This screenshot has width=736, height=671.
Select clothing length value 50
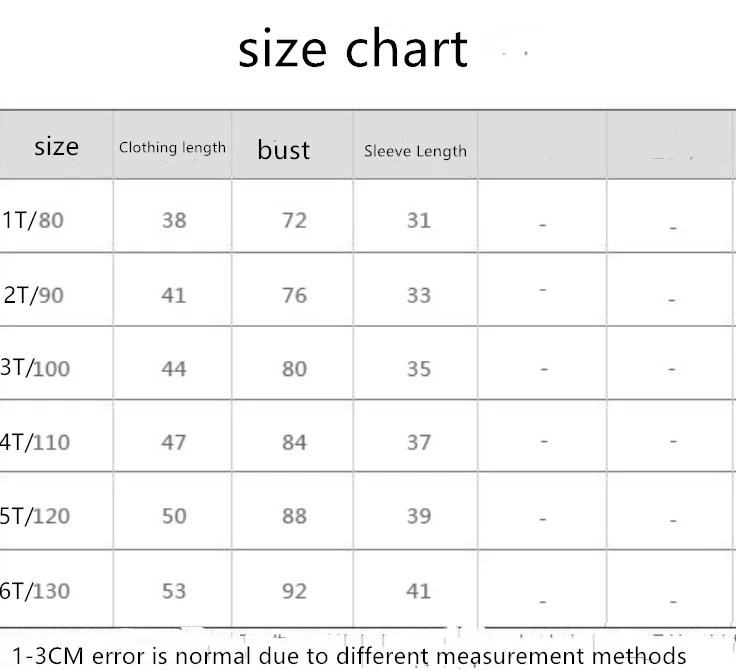174,516
